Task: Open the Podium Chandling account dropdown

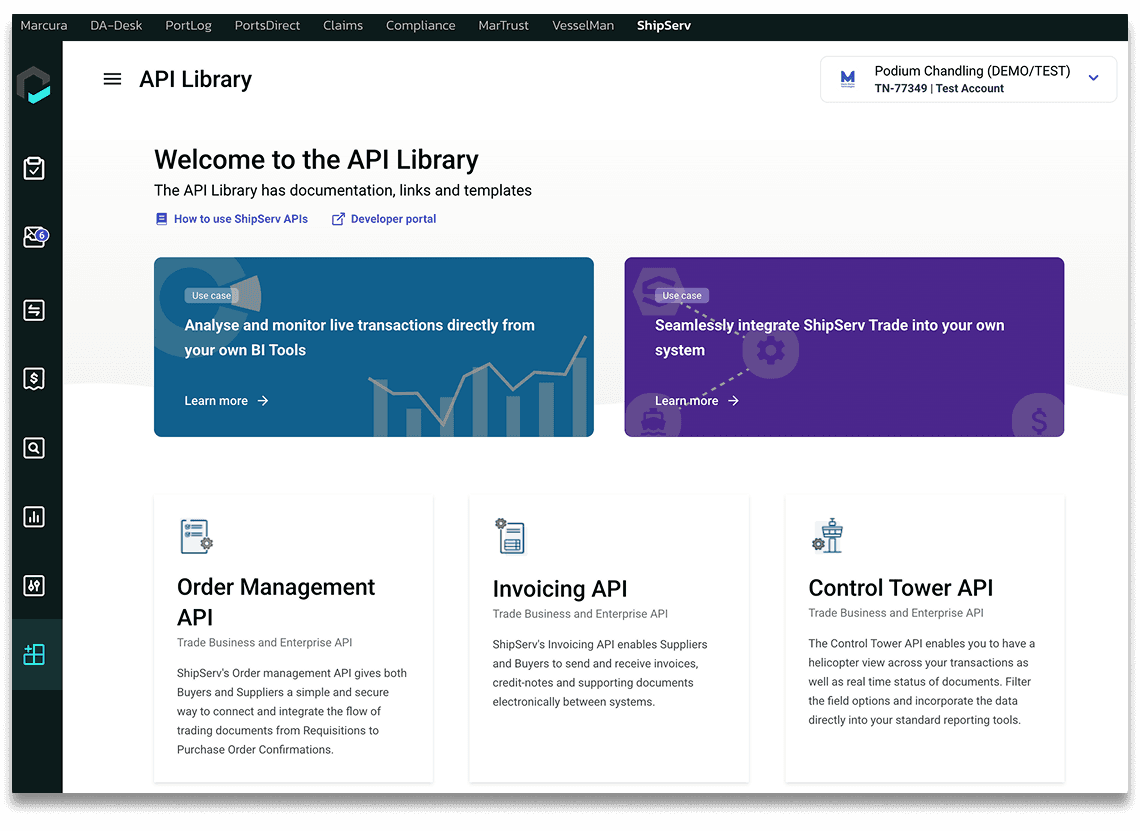Action: tap(968, 79)
